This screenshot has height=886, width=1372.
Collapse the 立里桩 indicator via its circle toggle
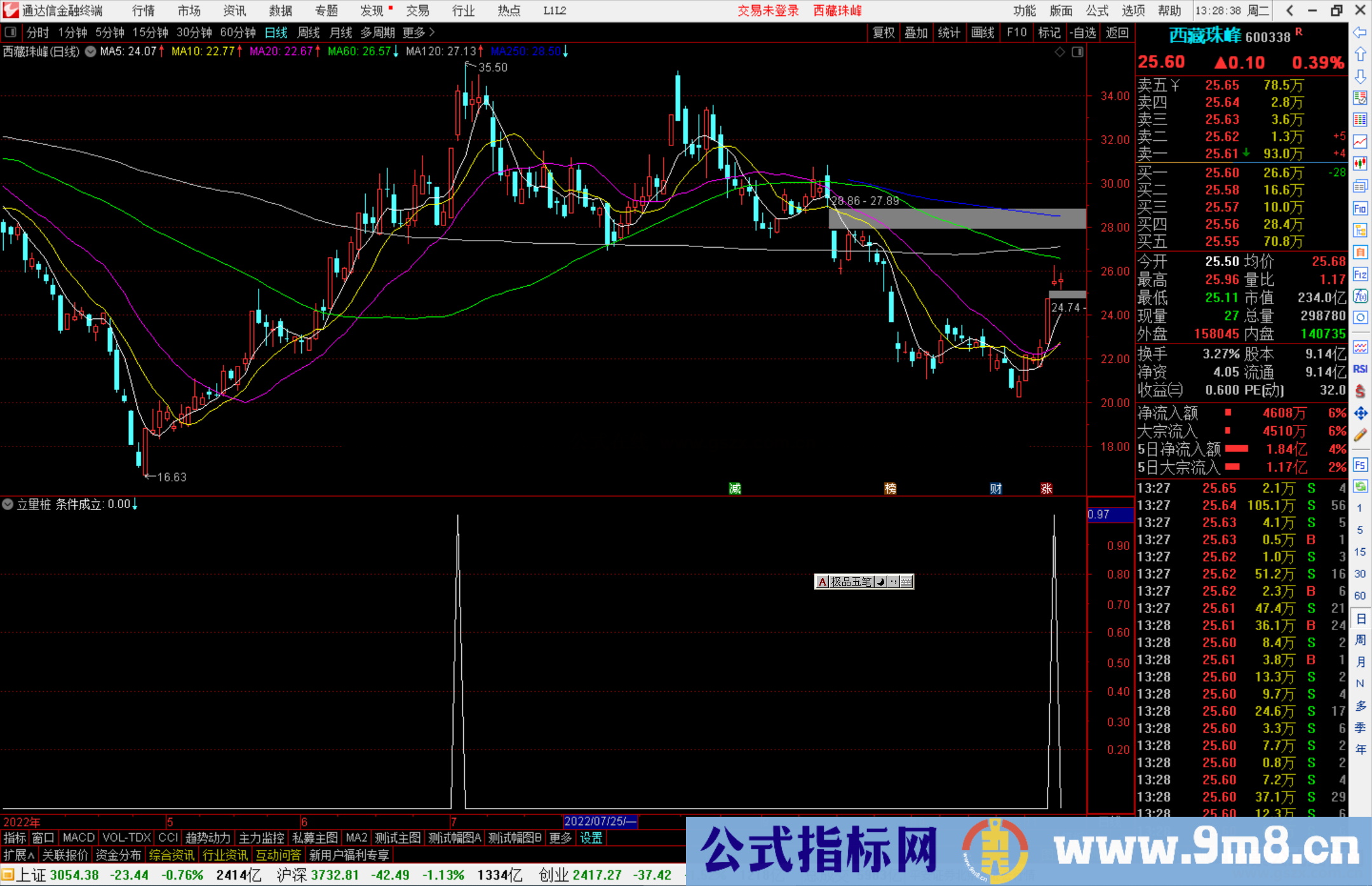click(8, 504)
